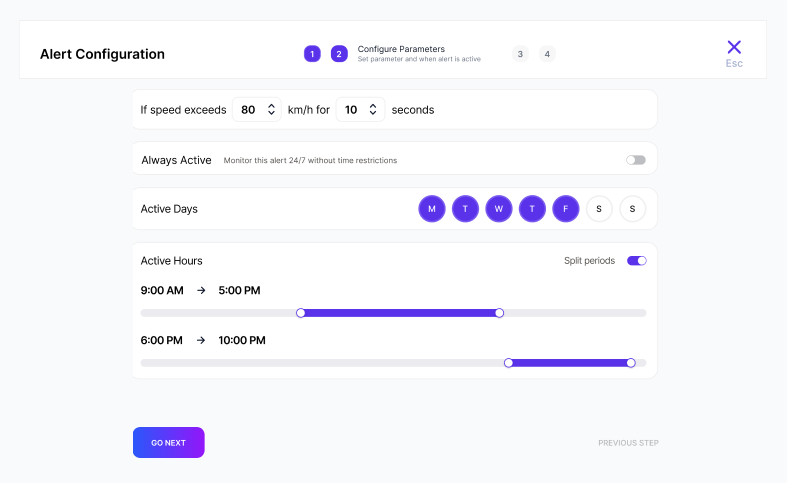The image size is (787, 483).
Task: Close the dialog with the X icon
Action: [x=734, y=47]
